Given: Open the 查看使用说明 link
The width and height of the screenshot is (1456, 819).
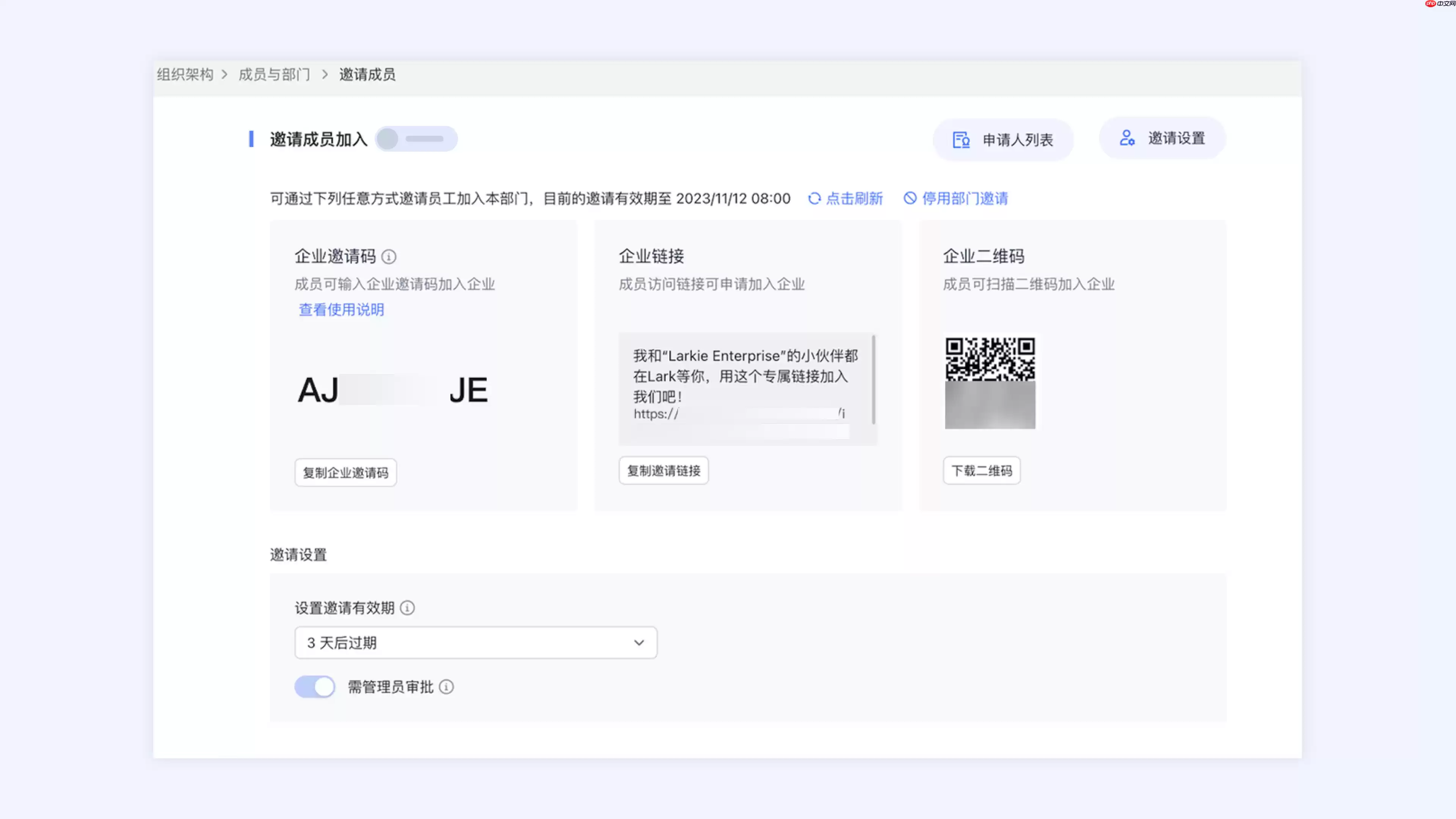Looking at the screenshot, I should tap(340, 310).
